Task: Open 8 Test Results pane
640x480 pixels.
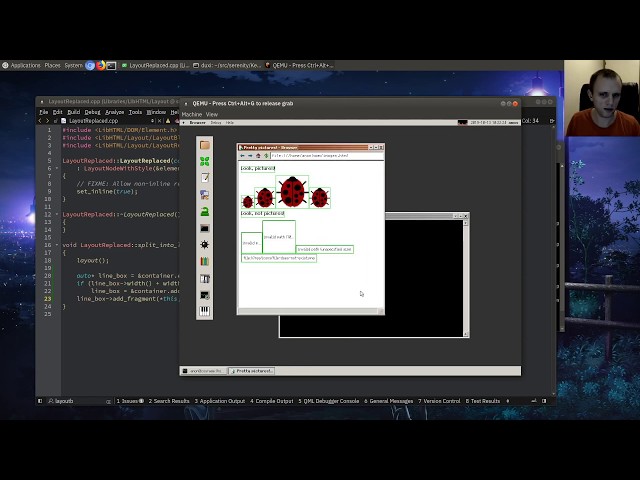Action: 483,401
